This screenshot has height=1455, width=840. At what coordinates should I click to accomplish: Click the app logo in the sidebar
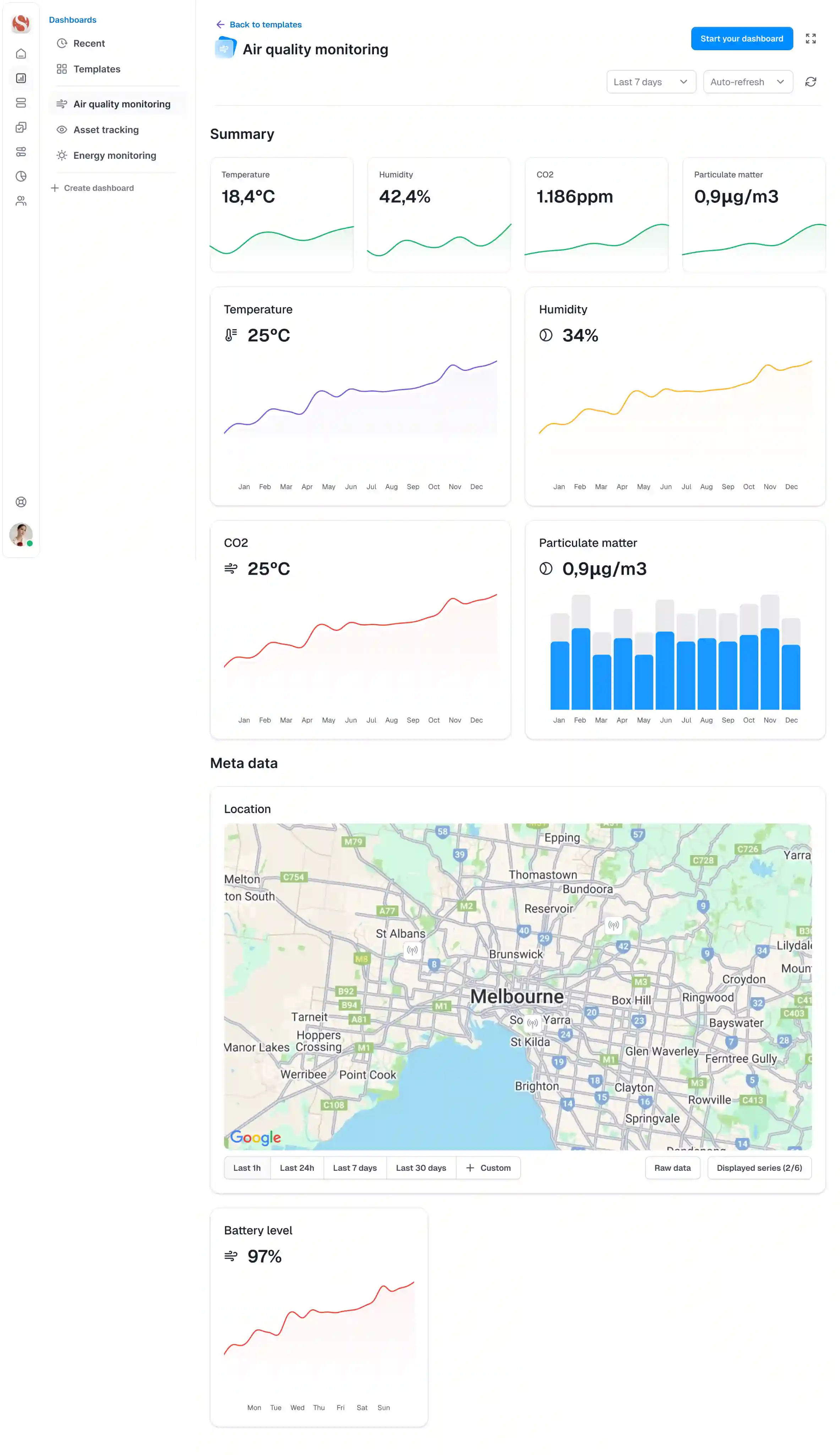click(x=21, y=23)
